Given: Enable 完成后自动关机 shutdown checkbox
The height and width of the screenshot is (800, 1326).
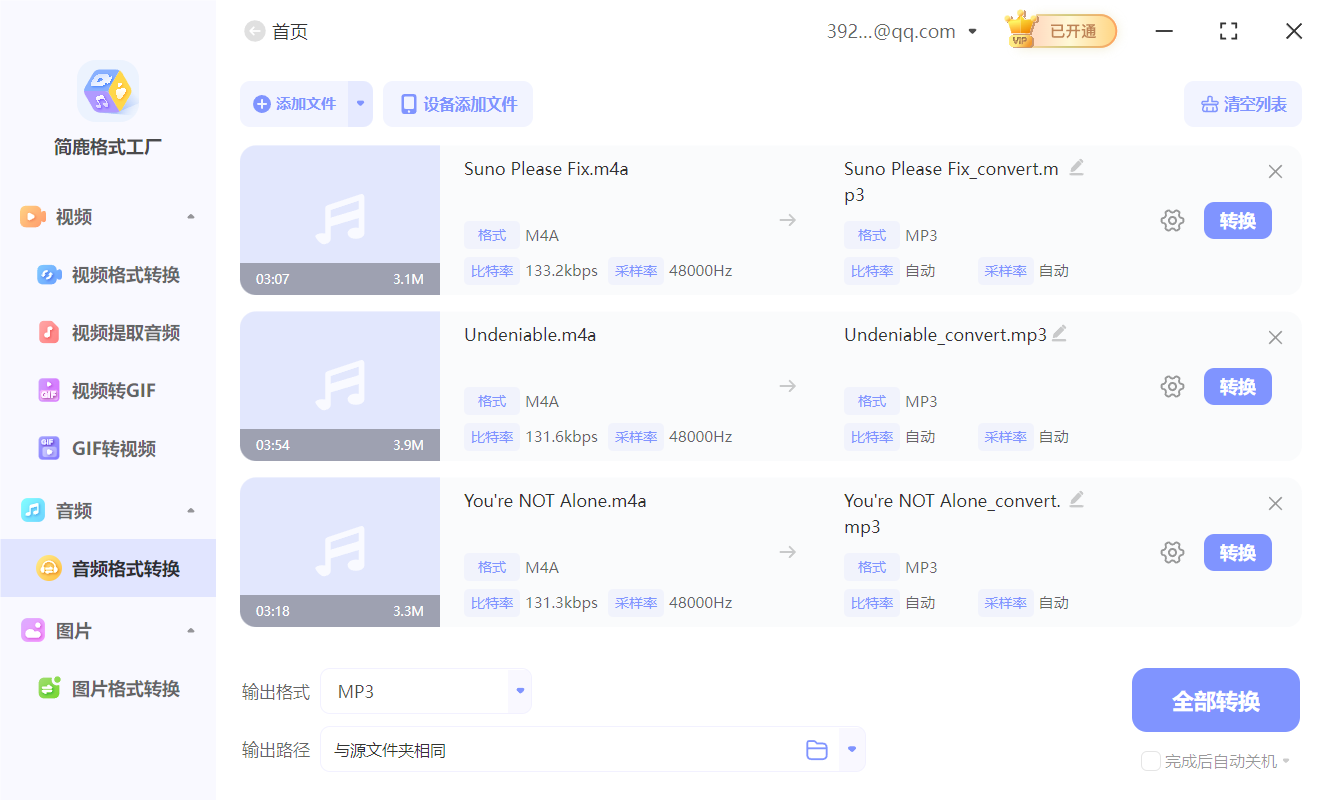Looking at the screenshot, I should click(x=1150, y=761).
